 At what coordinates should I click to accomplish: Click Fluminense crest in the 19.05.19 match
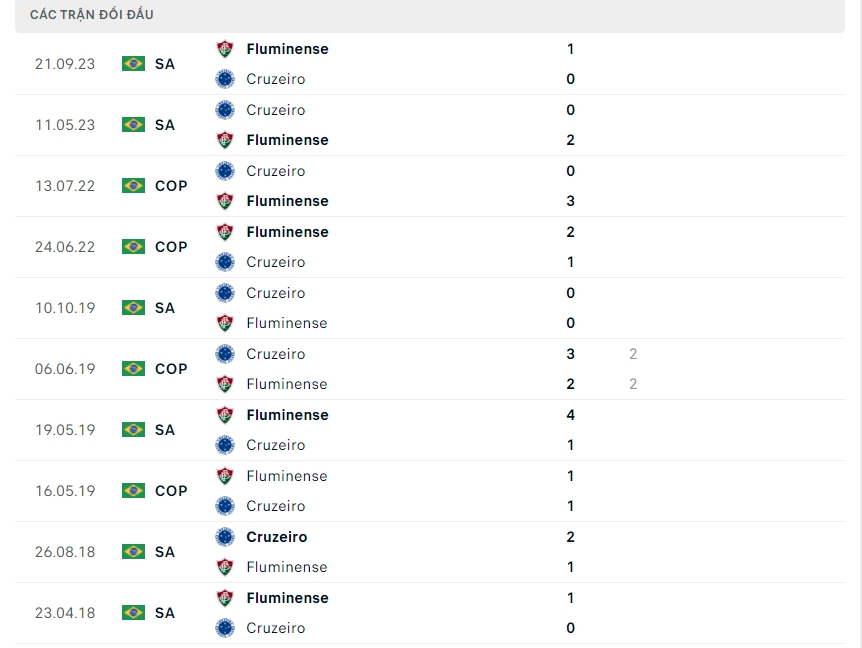(x=225, y=415)
